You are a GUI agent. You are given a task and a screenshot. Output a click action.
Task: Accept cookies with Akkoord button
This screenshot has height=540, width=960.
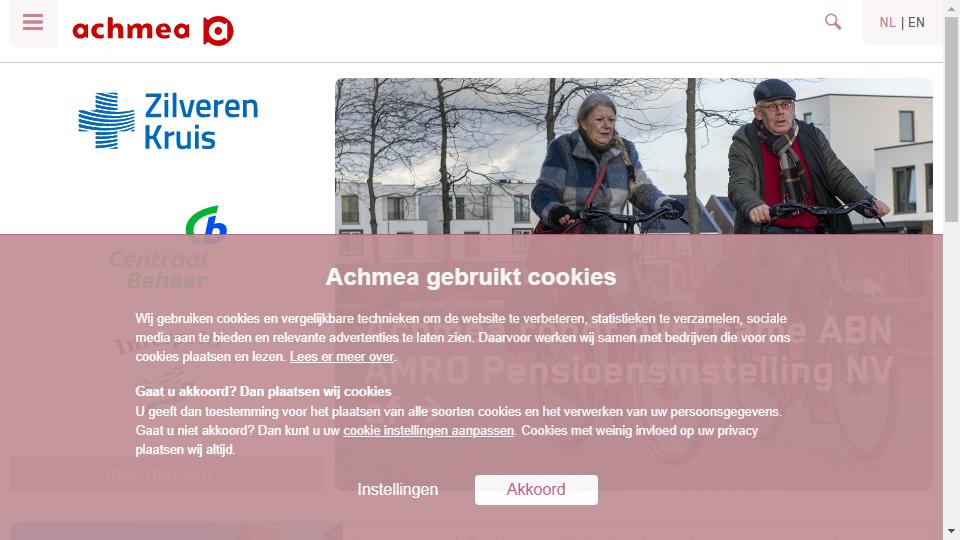click(x=536, y=490)
